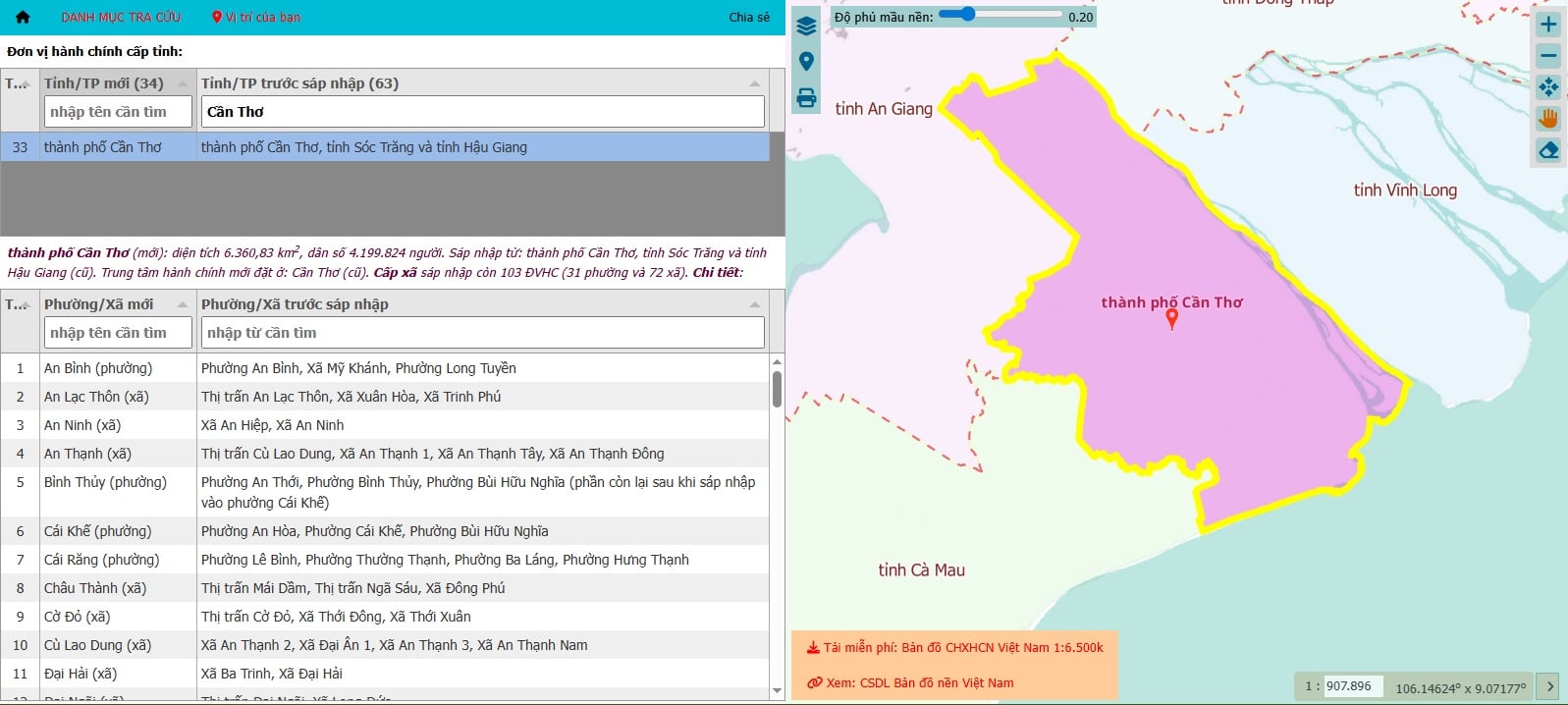Edit the map scale value 907.896
The height and width of the screenshot is (705, 1568).
(1353, 686)
